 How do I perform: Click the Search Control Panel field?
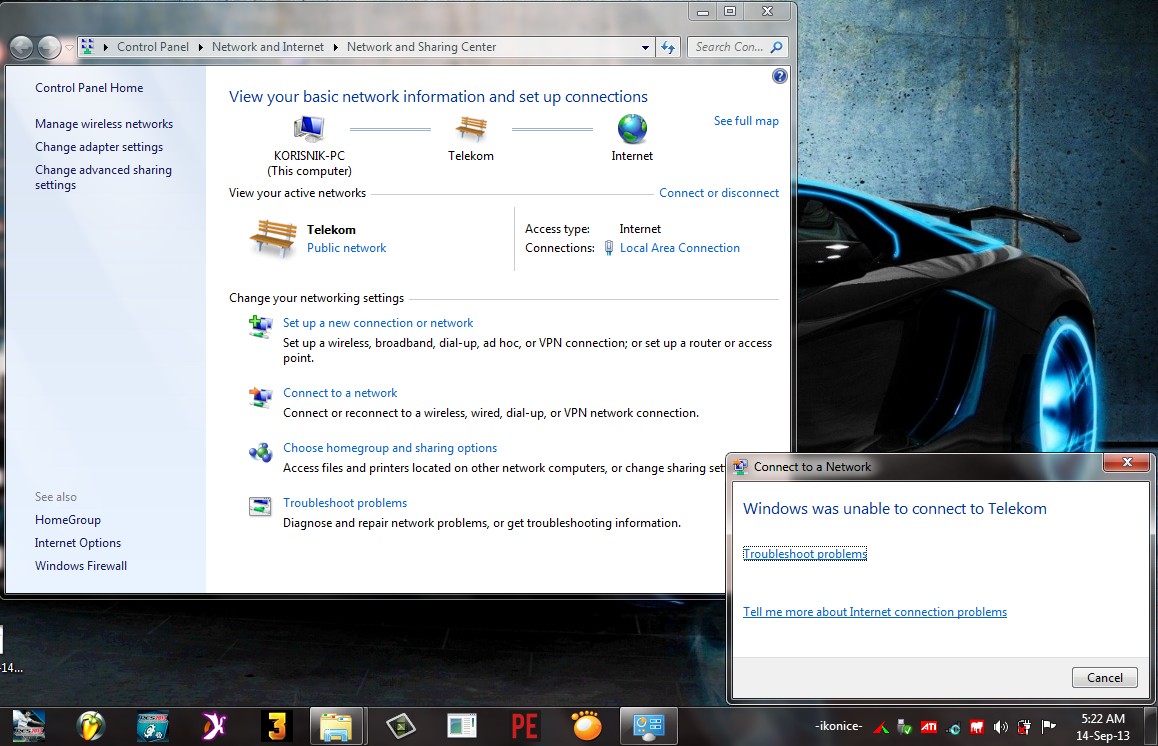coord(730,47)
